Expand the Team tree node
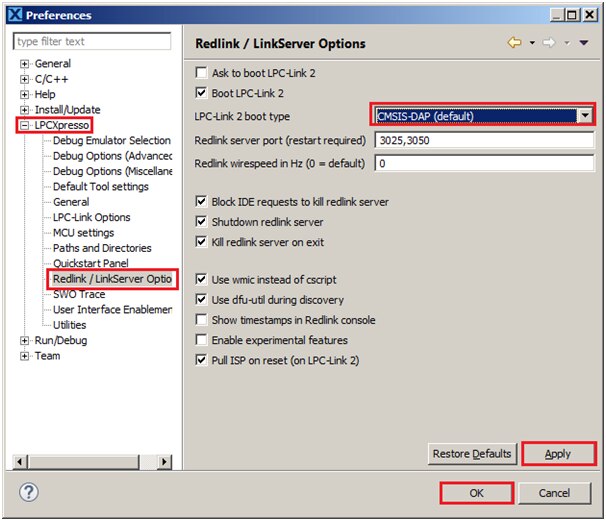 pyautogui.click(x=24, y=356)
